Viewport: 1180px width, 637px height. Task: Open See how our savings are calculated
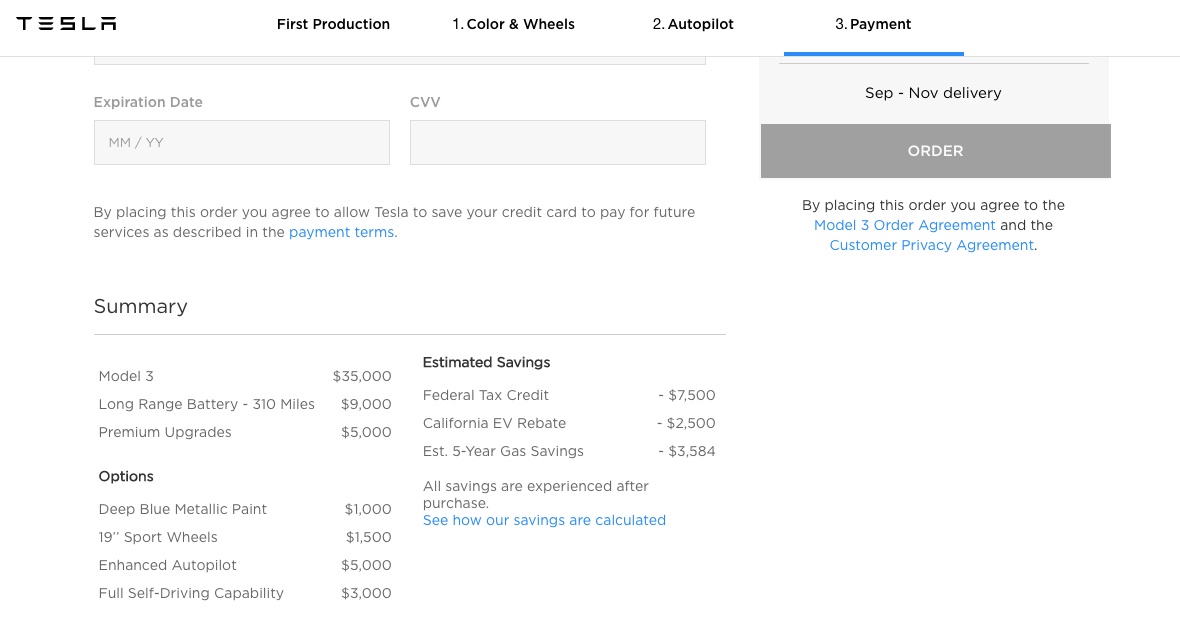544,520
